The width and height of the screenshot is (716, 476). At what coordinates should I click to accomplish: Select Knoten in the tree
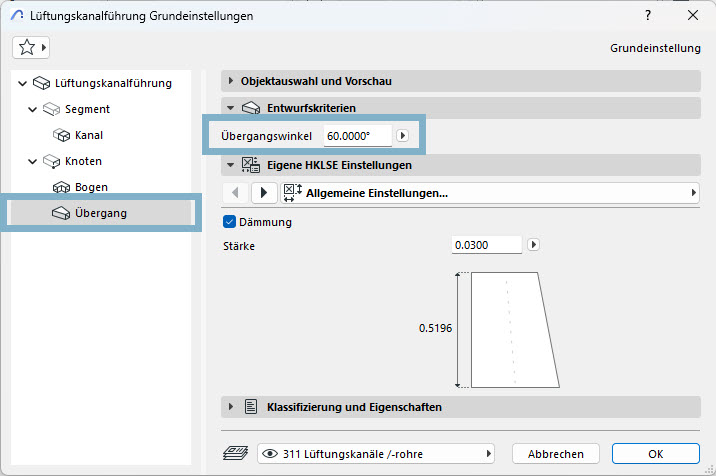tap(84, 161)
